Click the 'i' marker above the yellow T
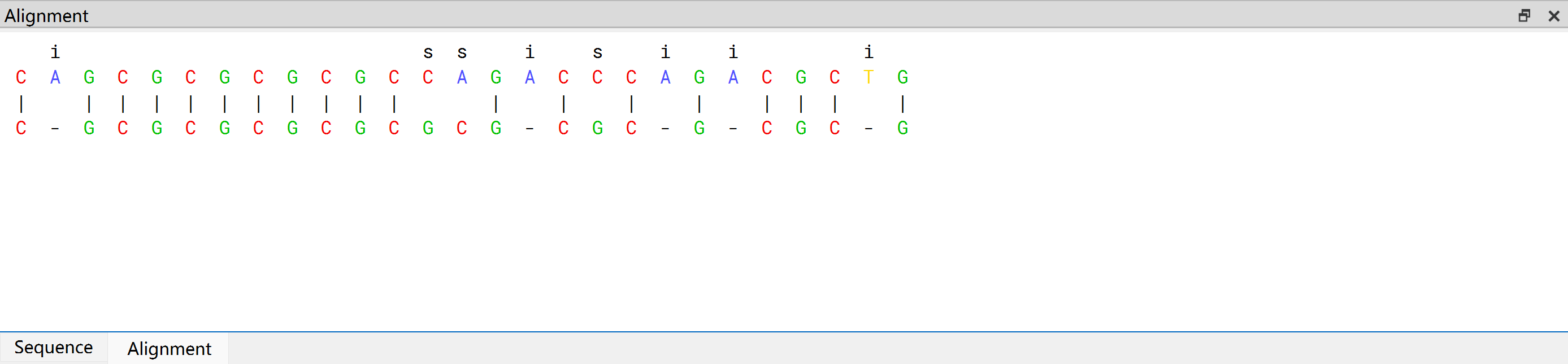The height and width of the screenshot is (364, 1568). pyautogui.click(x=868, y=52)
